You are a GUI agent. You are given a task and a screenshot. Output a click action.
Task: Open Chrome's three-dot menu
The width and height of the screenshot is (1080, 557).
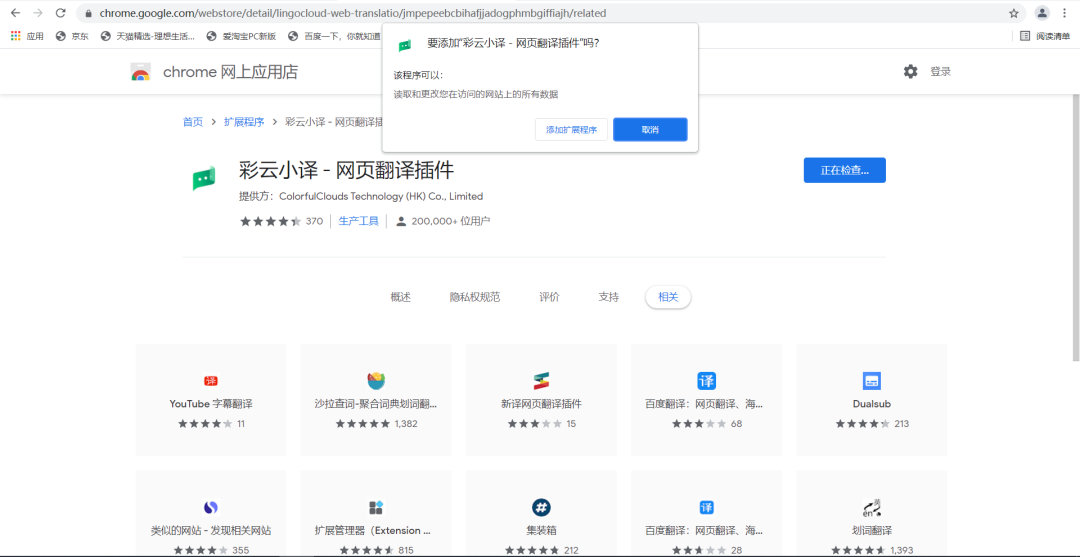pyautogui.click(x=1066, y=13)
